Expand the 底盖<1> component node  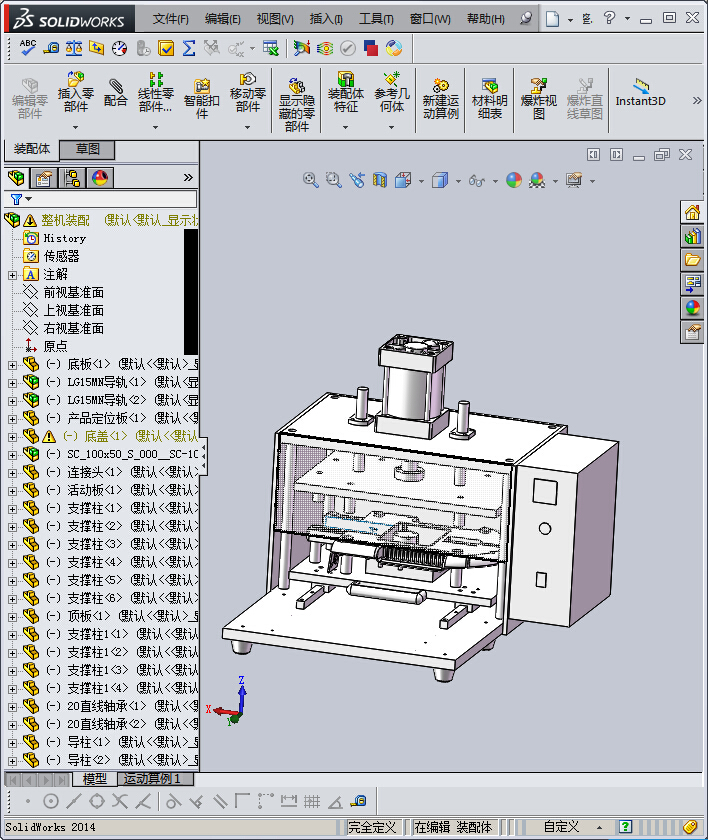click(x=12, y=437)
